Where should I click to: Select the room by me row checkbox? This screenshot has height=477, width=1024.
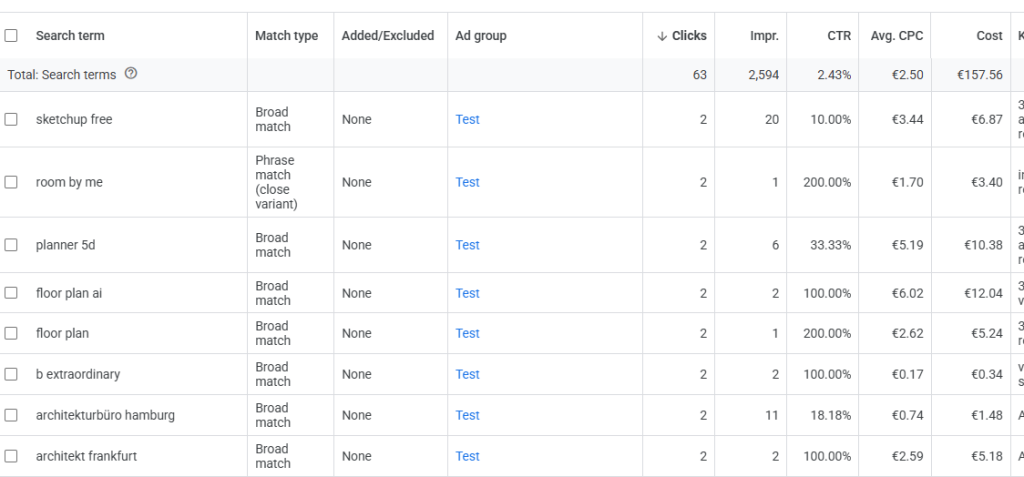click(x=11, y=182)
